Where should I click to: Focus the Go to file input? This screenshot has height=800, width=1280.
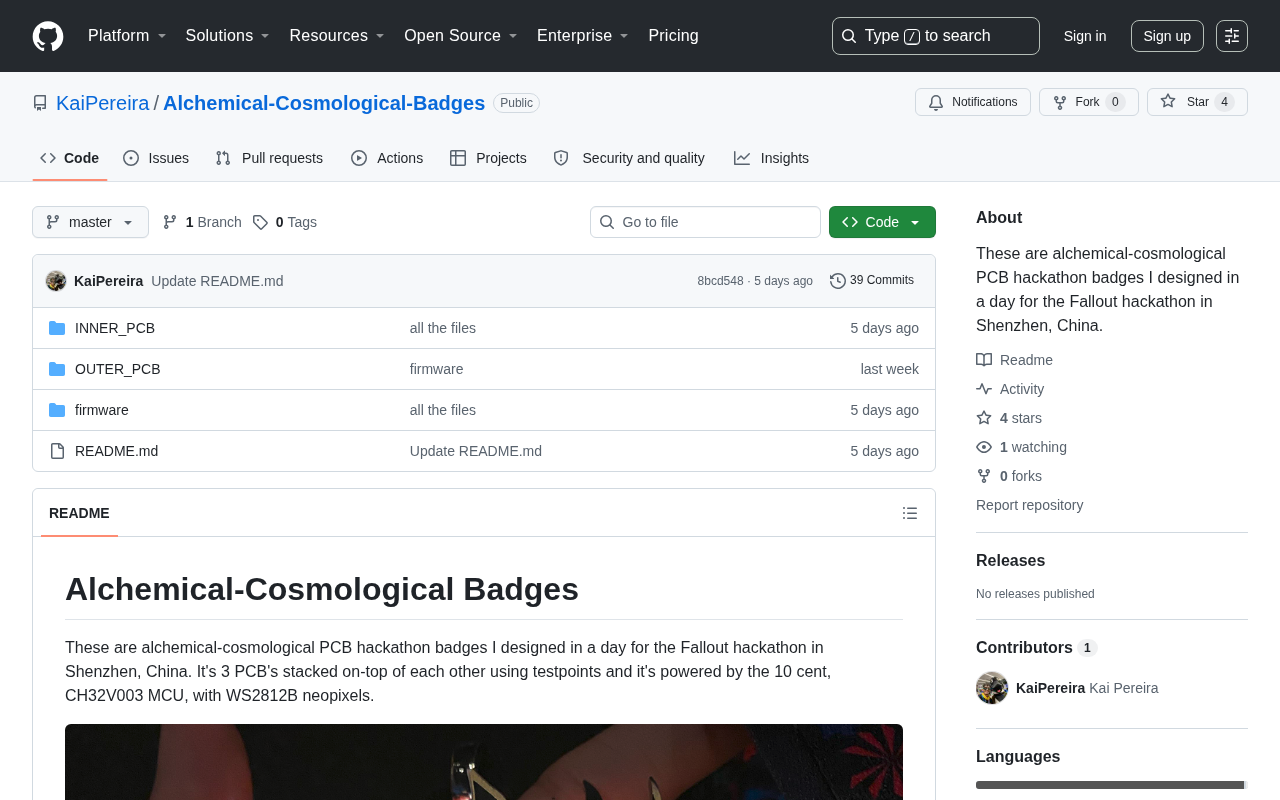pyautogui.click(x=705, y=222)
